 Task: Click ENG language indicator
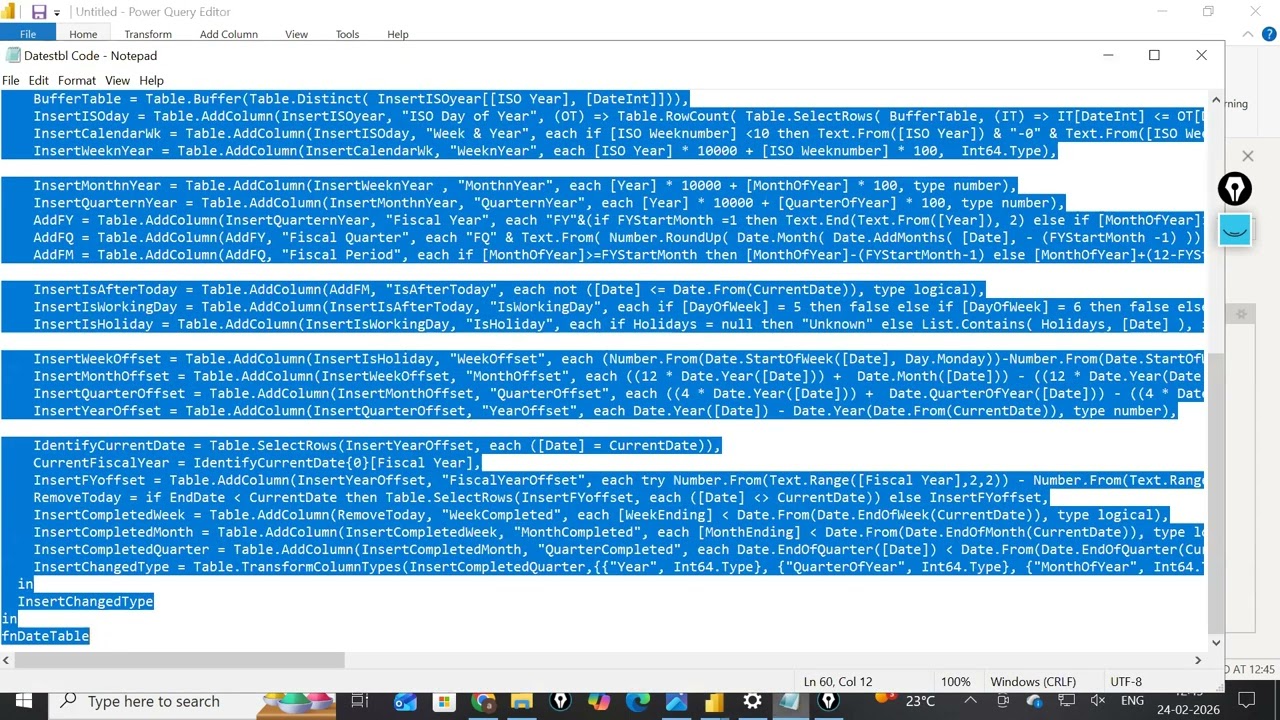coord(1132,701)
